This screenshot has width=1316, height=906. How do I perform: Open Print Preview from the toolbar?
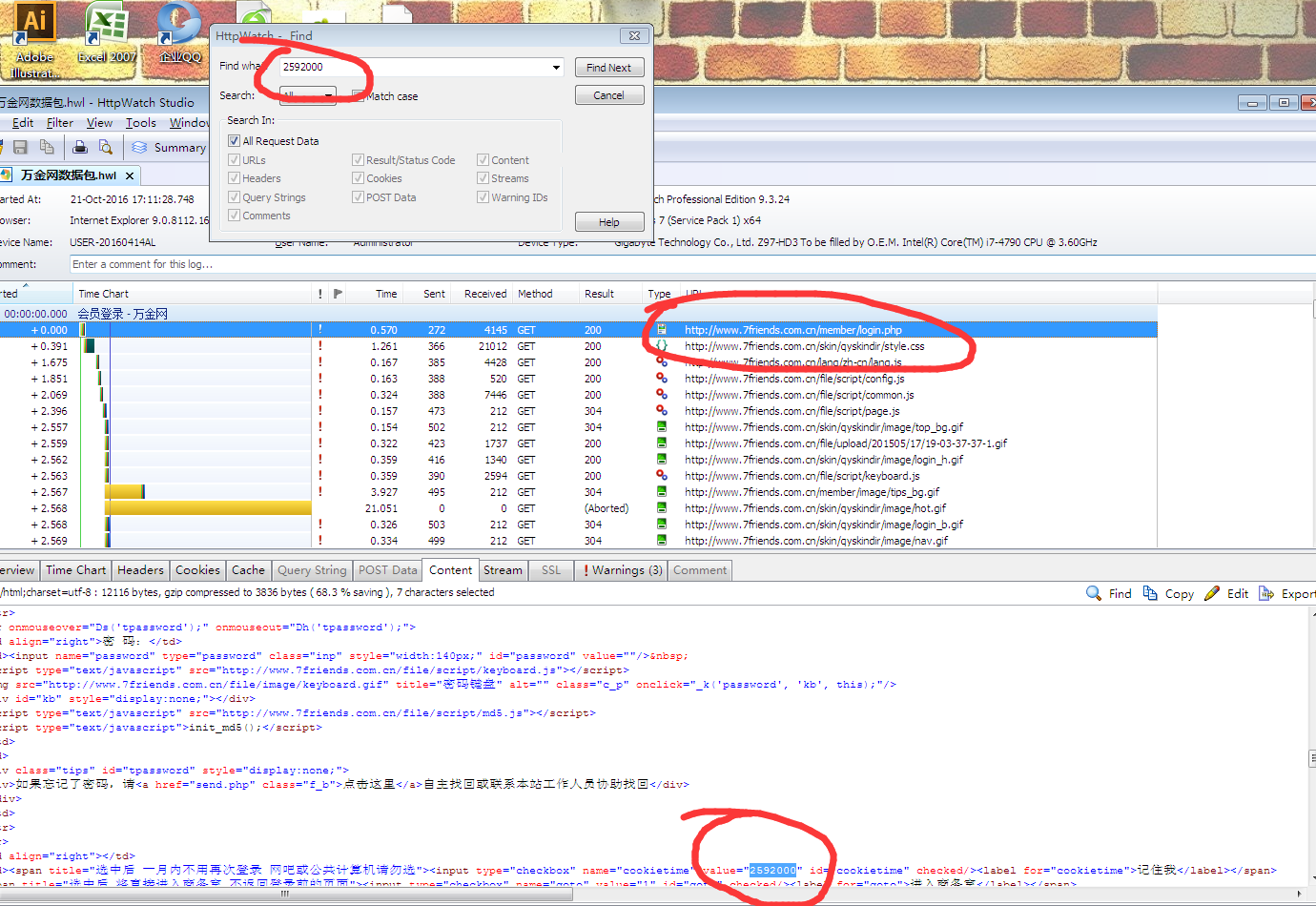coord(106,148)
